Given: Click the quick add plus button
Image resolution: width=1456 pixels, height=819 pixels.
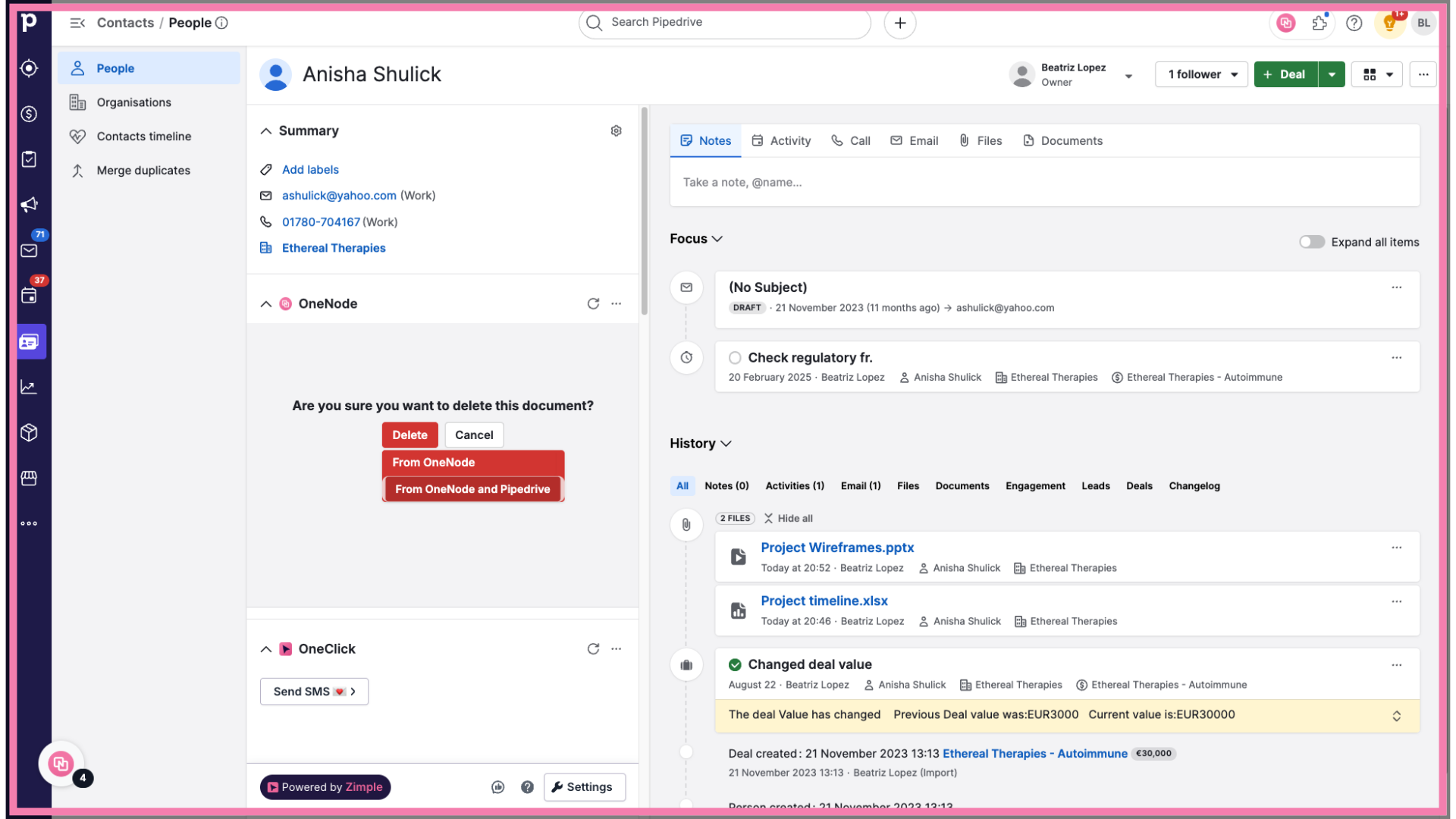Looking at the screenshot, I should point(900,23).
